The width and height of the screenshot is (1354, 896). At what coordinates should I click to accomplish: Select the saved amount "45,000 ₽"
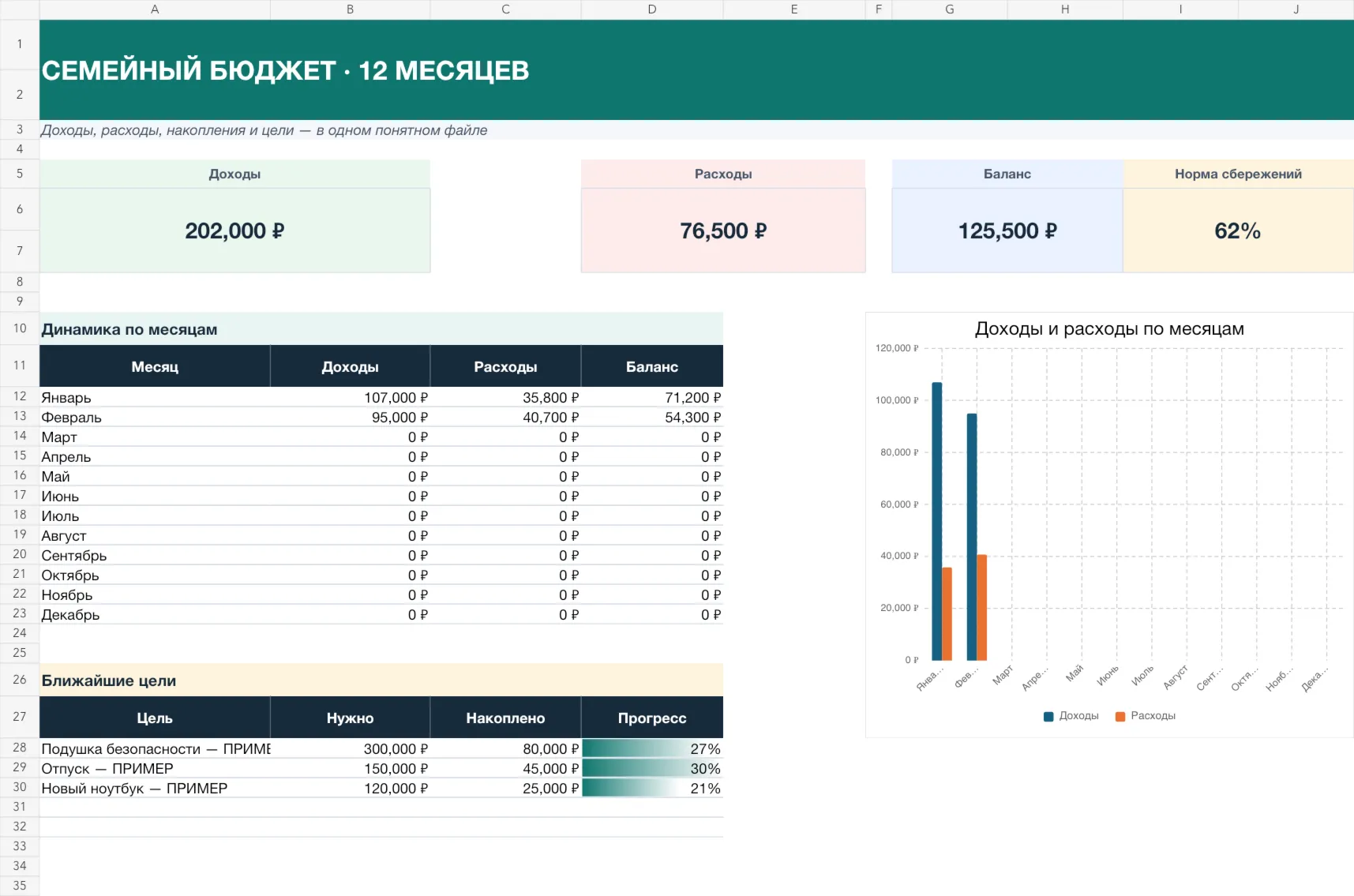point(505,768)
